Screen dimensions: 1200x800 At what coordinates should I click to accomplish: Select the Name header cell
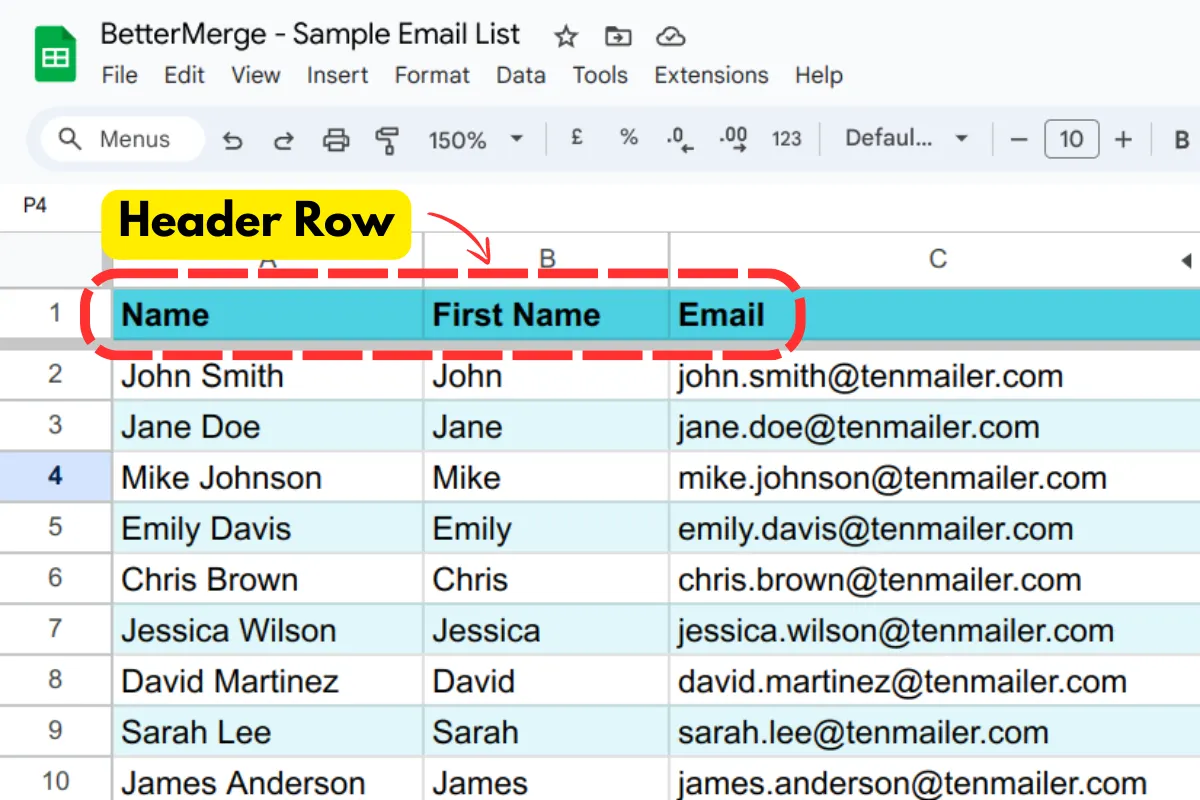pyautogui.click(x=268, y=314)
